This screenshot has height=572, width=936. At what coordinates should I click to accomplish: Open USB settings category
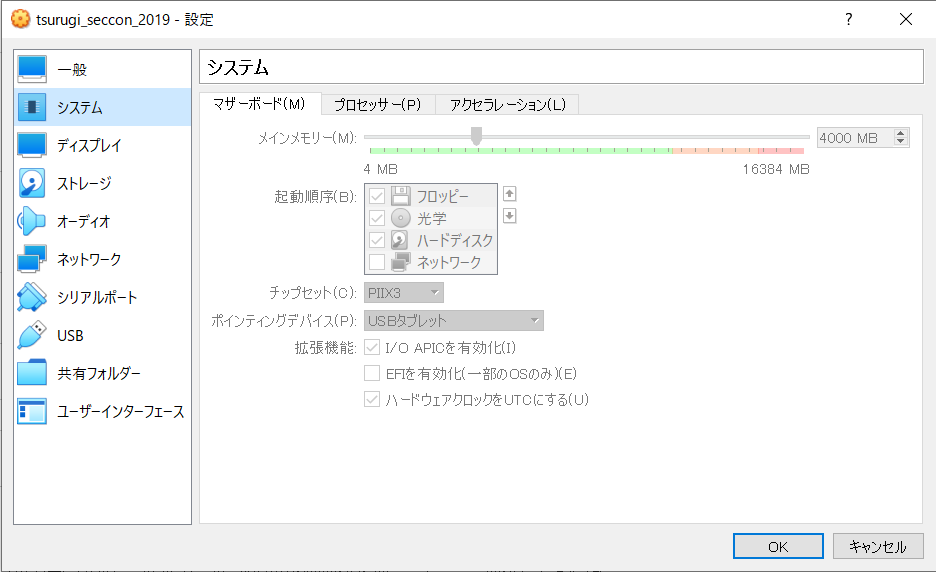[103, 336]
